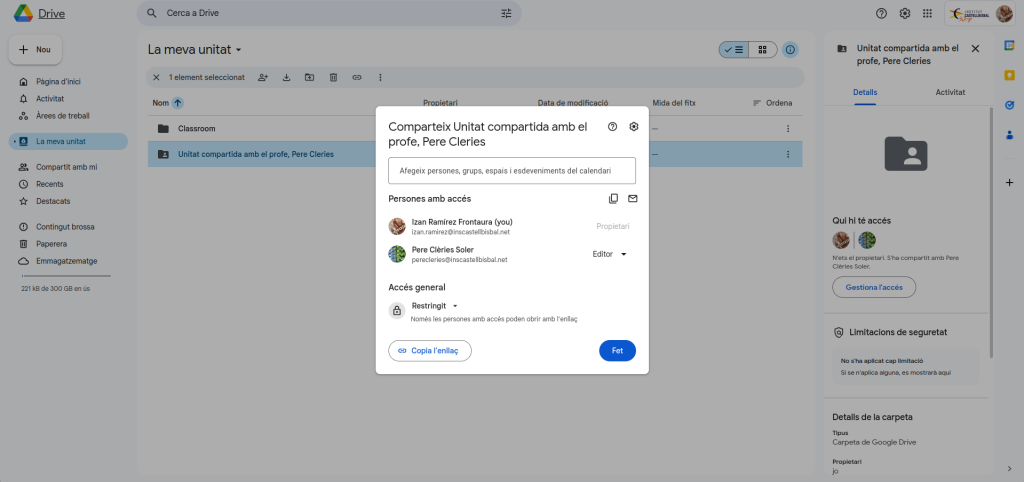Click the copy emails icon beside Persones amb accés
1024x482 pixels.
[613, 199]
